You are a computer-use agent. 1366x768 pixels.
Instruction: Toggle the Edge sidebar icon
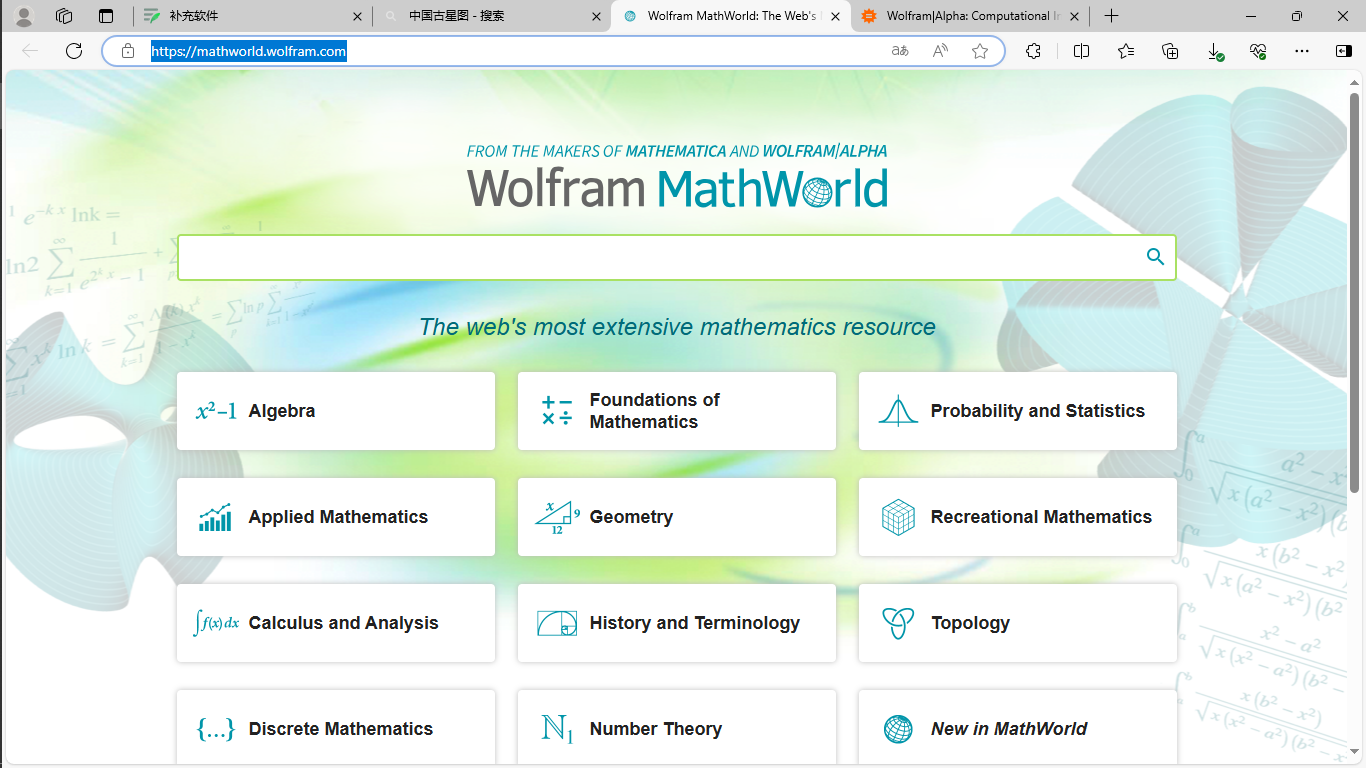pos(1344,51)
